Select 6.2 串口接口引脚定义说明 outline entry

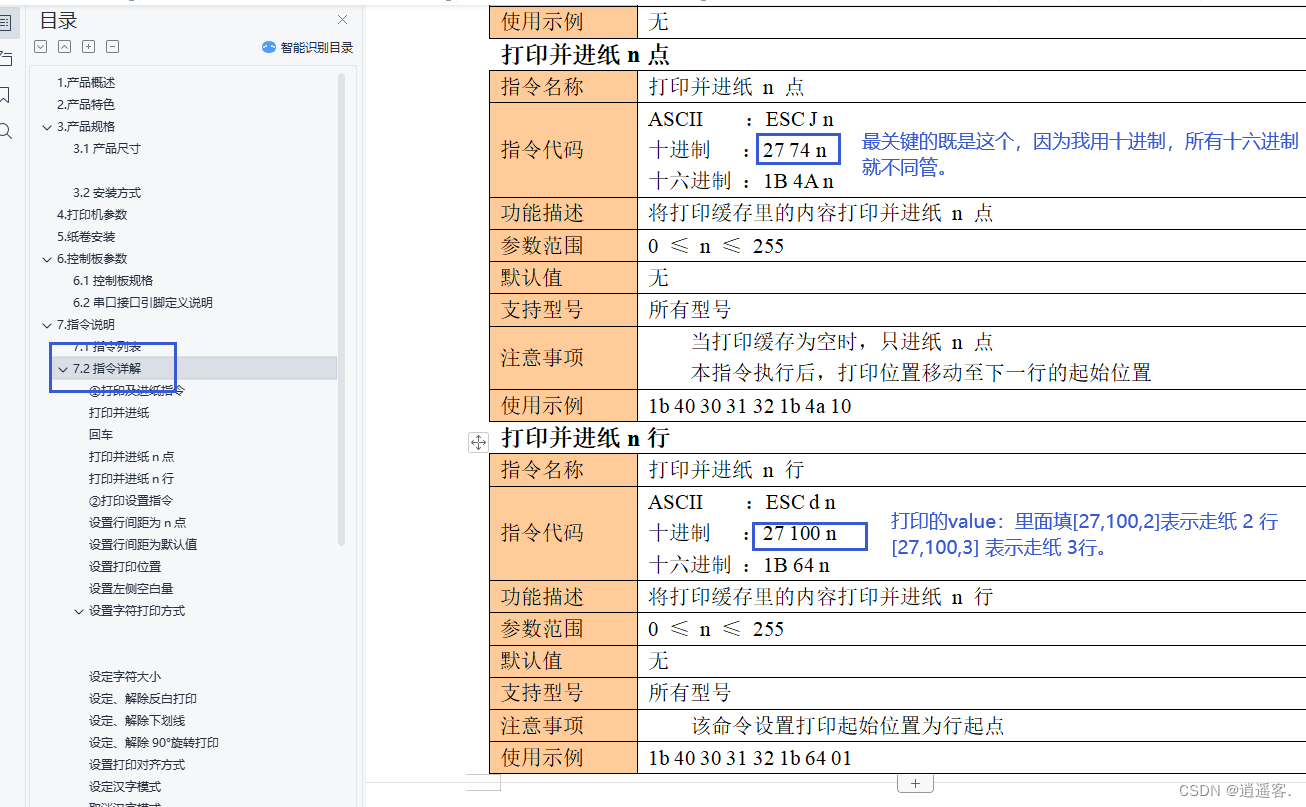tap(143, 303)
